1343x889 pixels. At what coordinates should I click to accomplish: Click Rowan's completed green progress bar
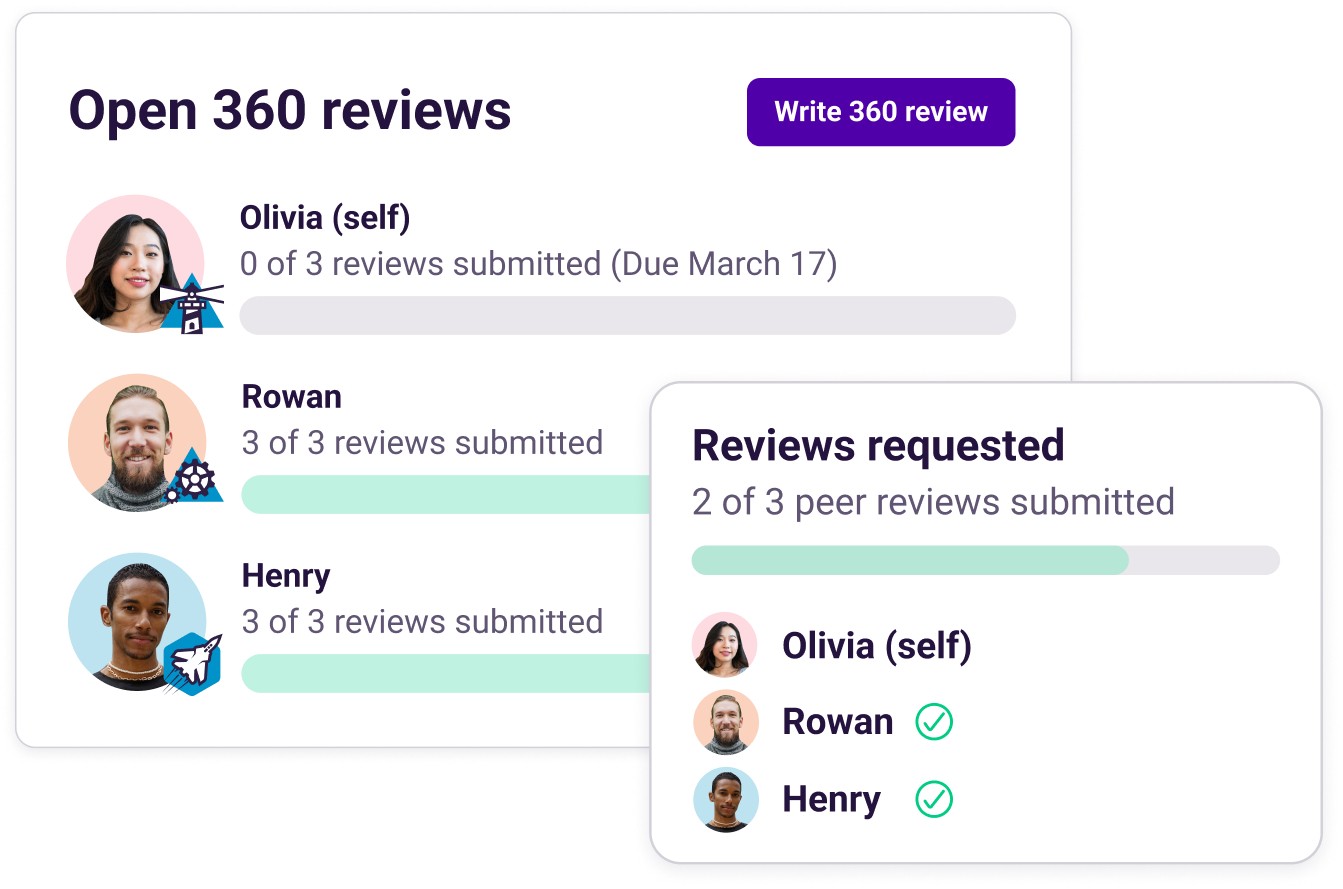[445, 494]
